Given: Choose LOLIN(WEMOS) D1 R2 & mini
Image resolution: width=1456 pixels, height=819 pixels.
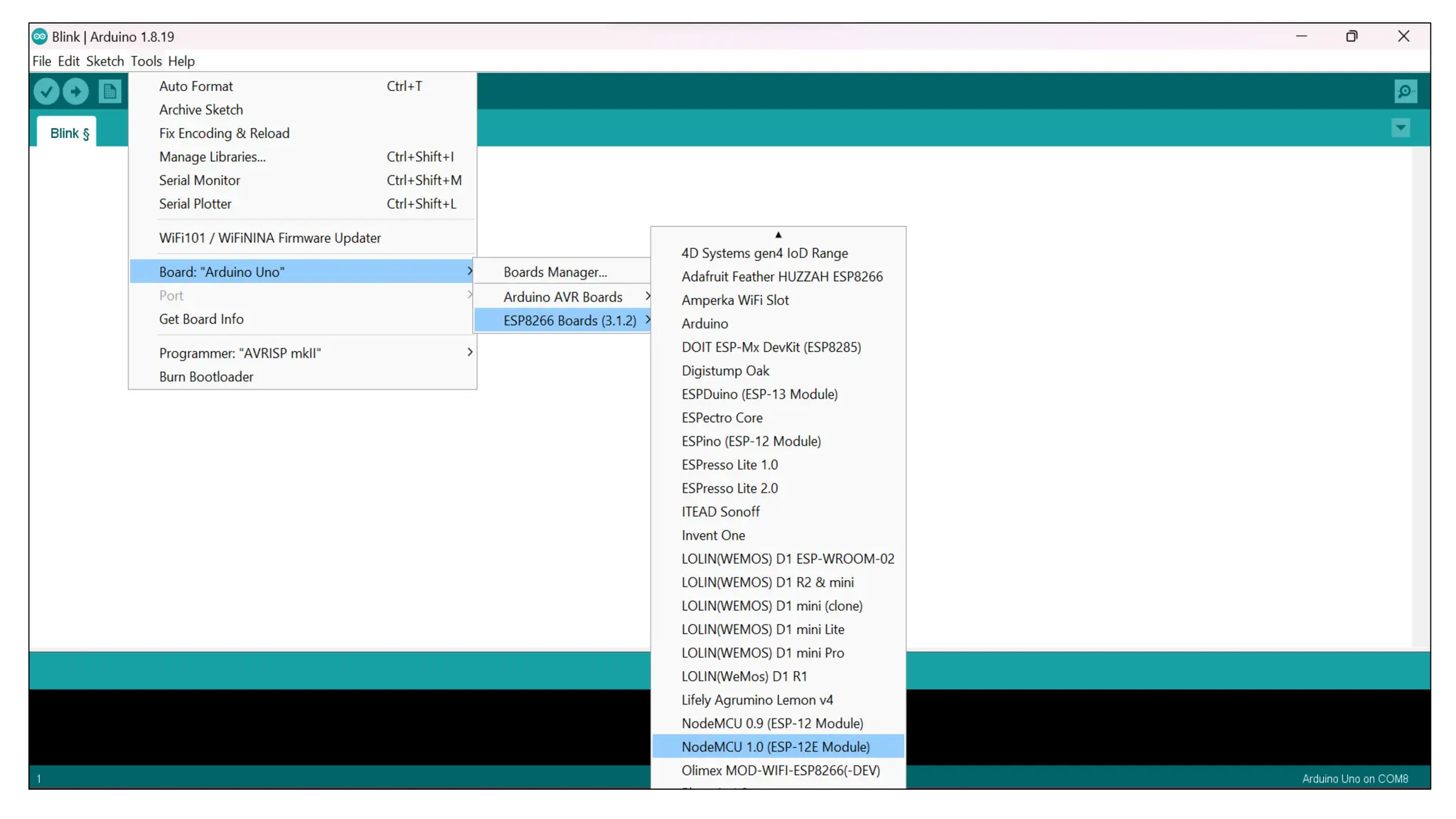Looking at the screenshot, I should (x=767, y=582).
